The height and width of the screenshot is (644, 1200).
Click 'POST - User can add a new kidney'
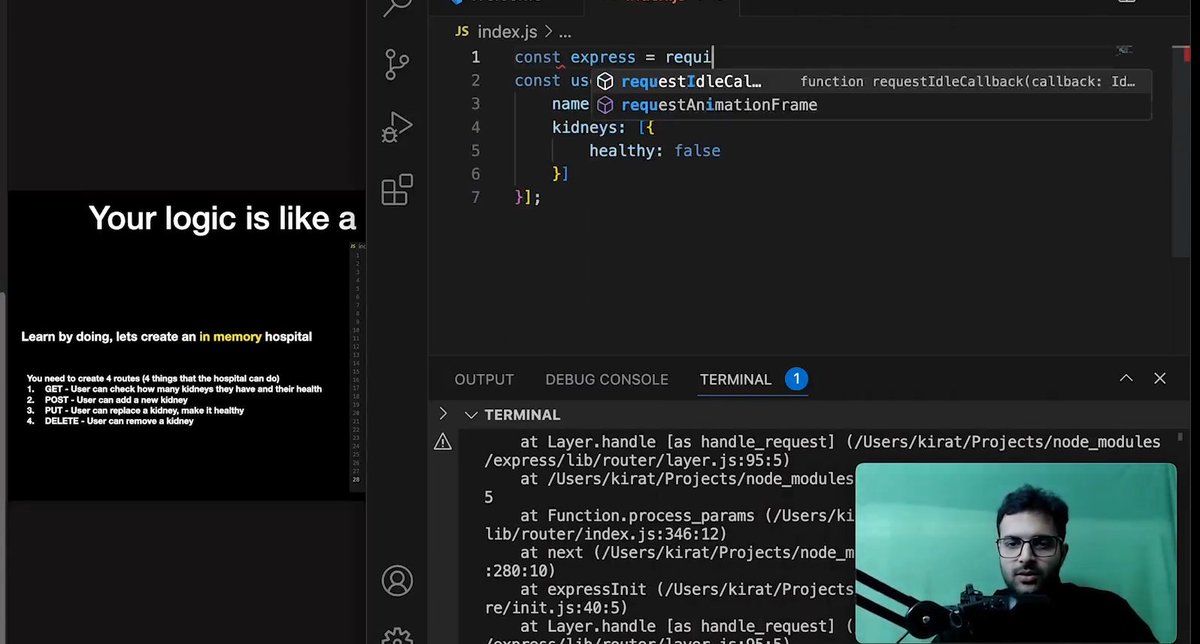[x=117, y=400]
